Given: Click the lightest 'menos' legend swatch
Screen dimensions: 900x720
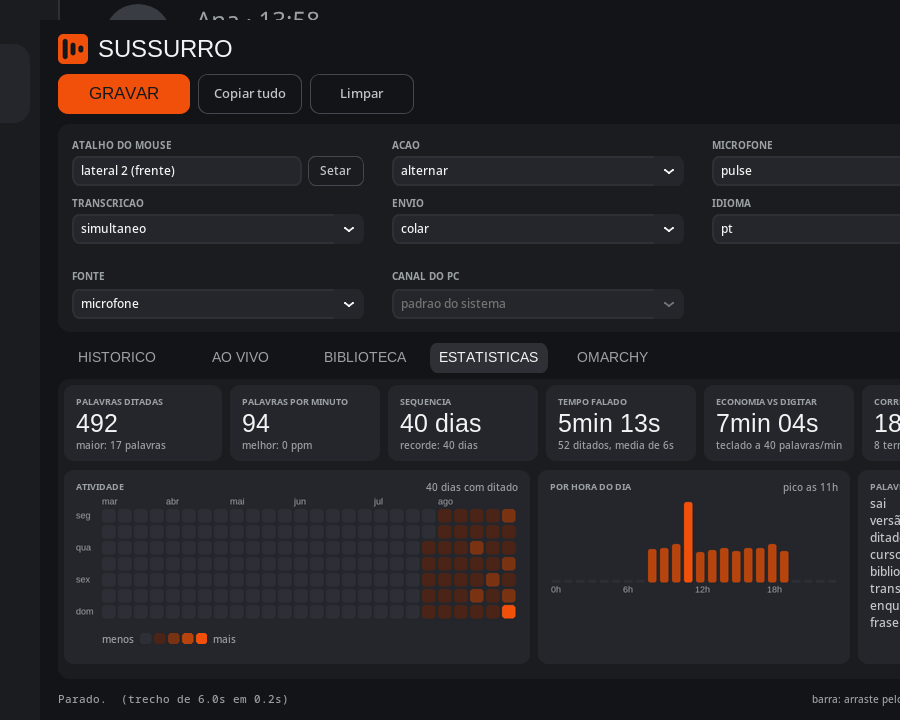Looking at the screenshot, I should click(146, 638).
